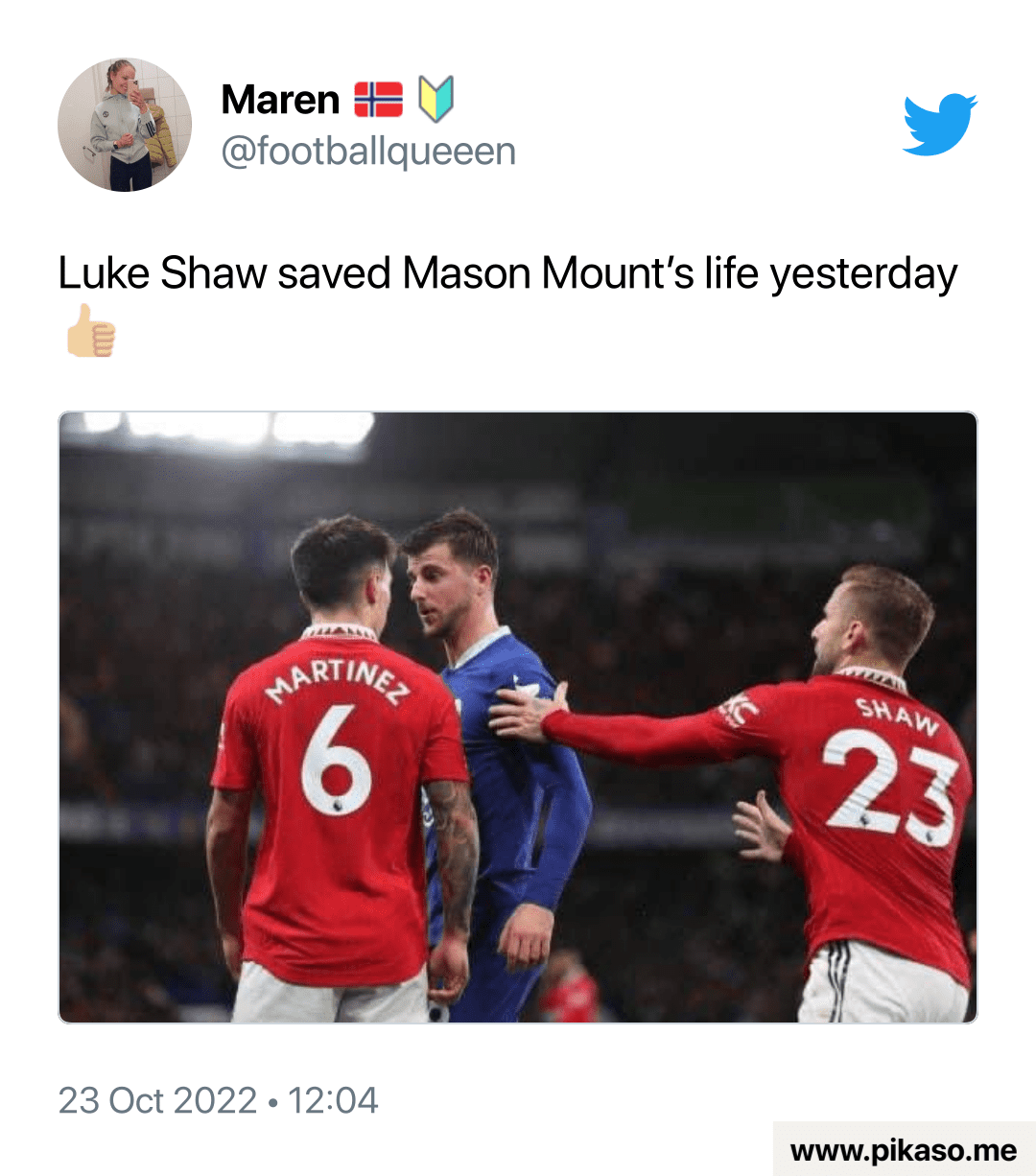Open the @footballqueeen handle link
This screenshot has width=1036, height=1176.
tap(368, 152)
